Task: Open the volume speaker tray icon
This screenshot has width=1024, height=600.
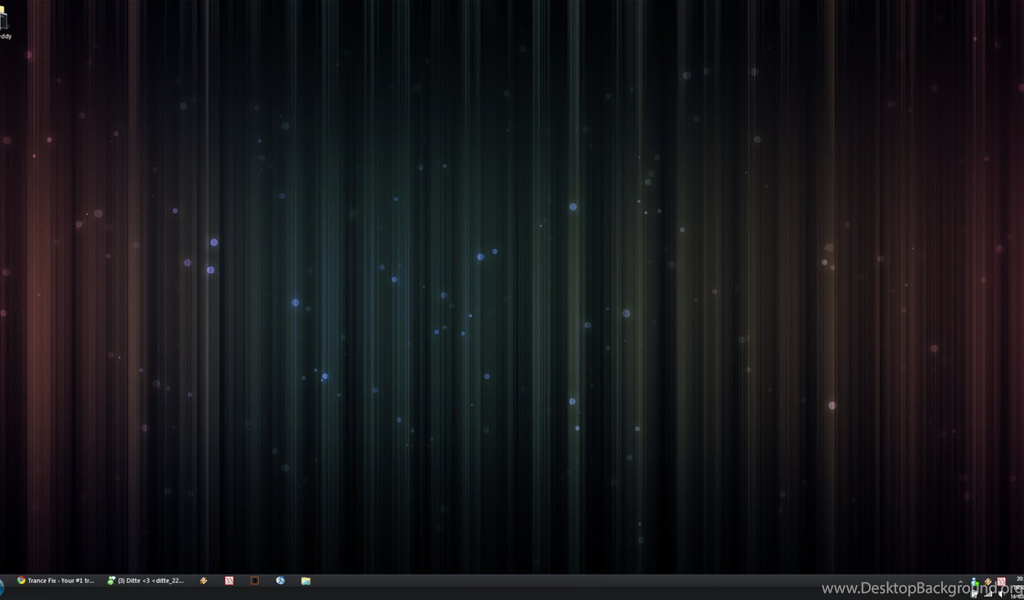Action: (x=1001, y=595)
